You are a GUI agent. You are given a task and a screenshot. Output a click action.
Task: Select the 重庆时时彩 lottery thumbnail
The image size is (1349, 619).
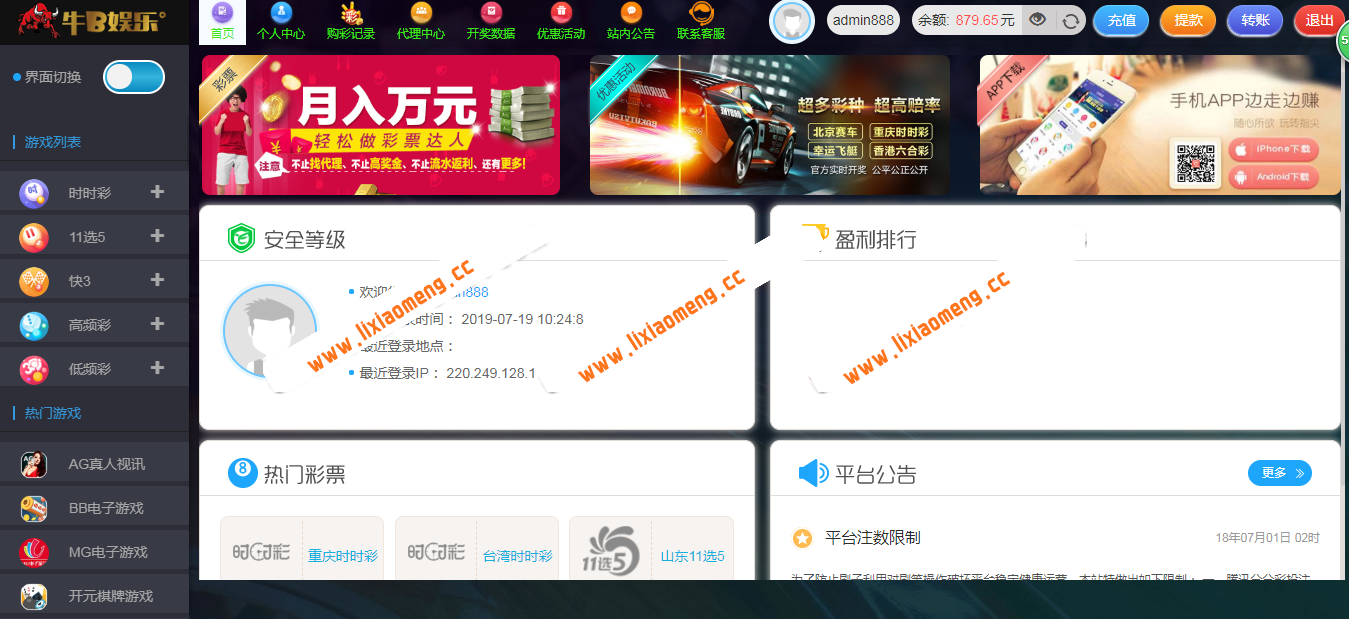301,553
